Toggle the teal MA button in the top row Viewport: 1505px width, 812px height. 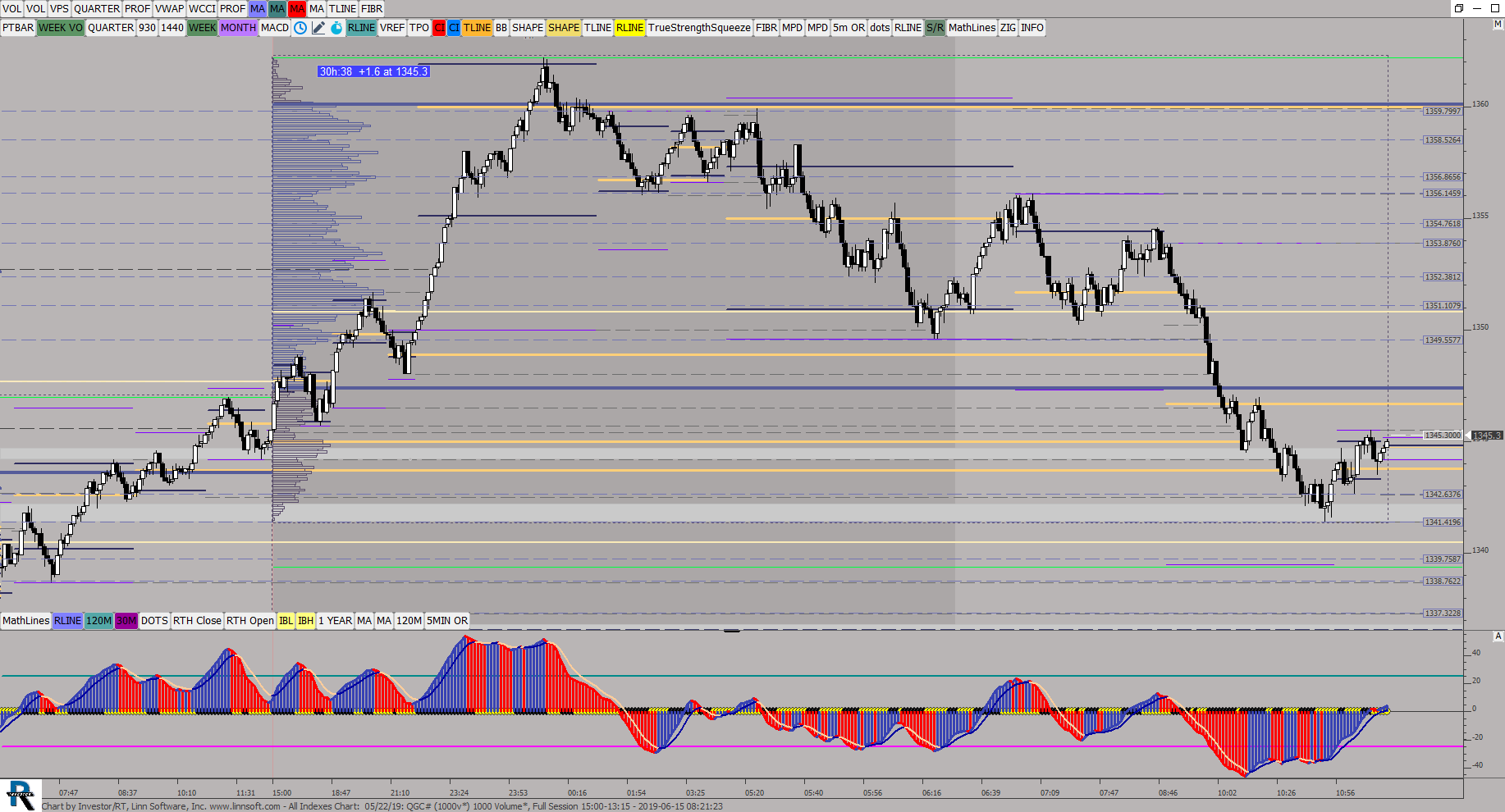tap(277, 9)
